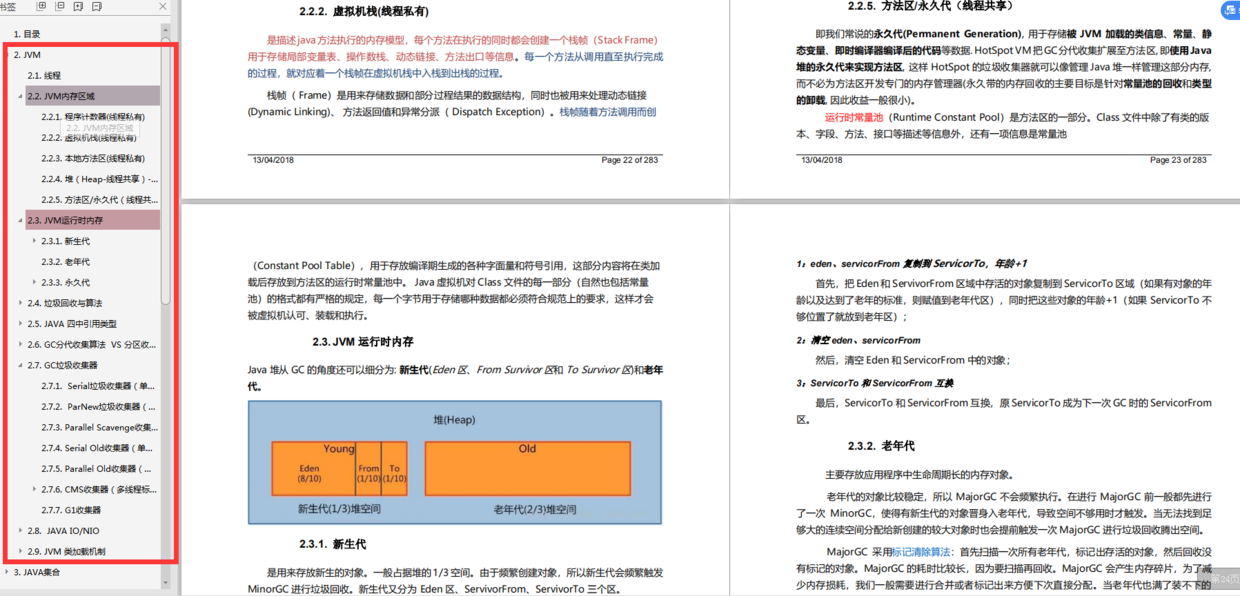Expand the 2.9. JVM 类加载机制 bookmark
1240x596 pixels.
[20, 551]
